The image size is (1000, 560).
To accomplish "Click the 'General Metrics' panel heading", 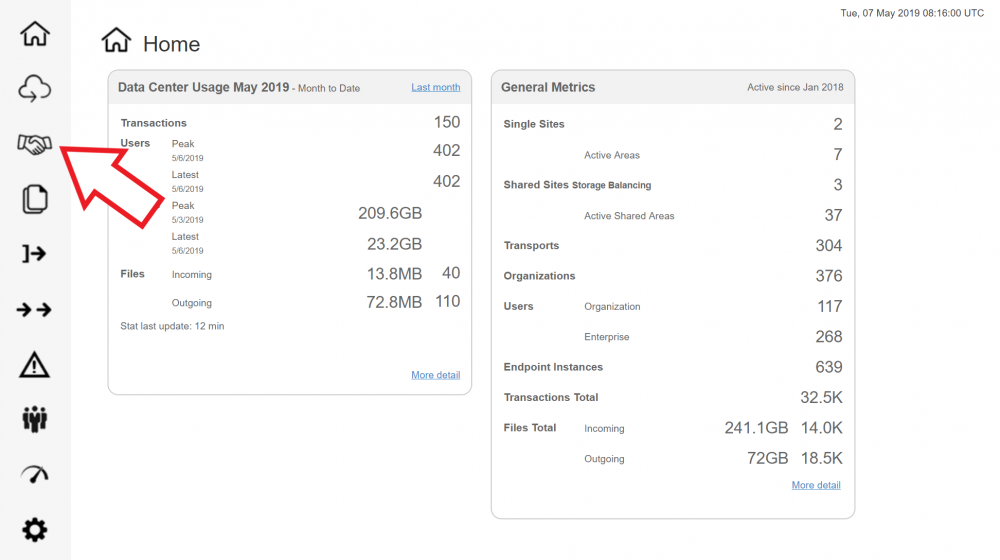I will [548, 88].
